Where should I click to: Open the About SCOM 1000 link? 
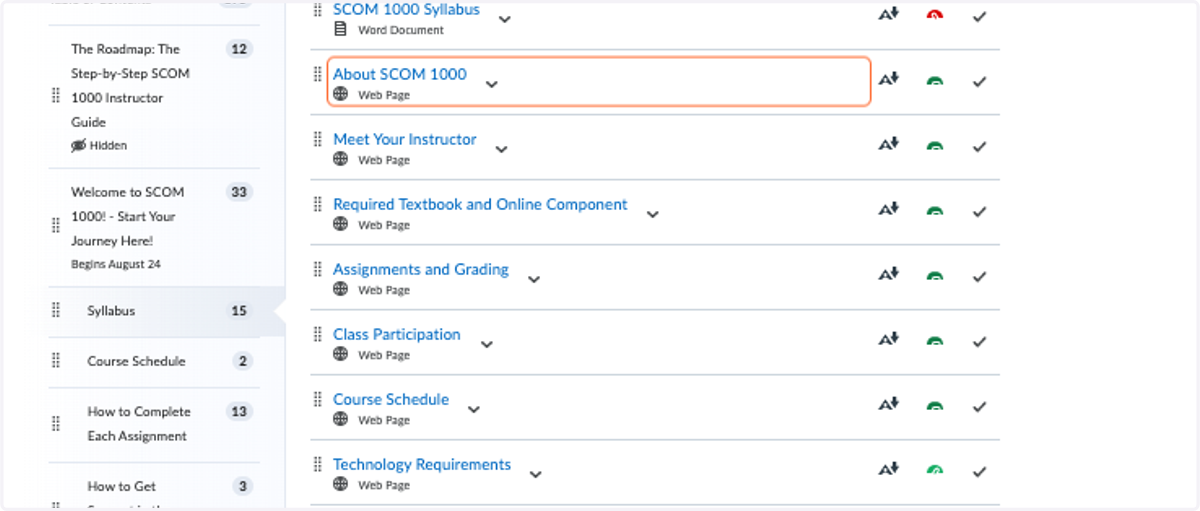(x=400, y=74)
